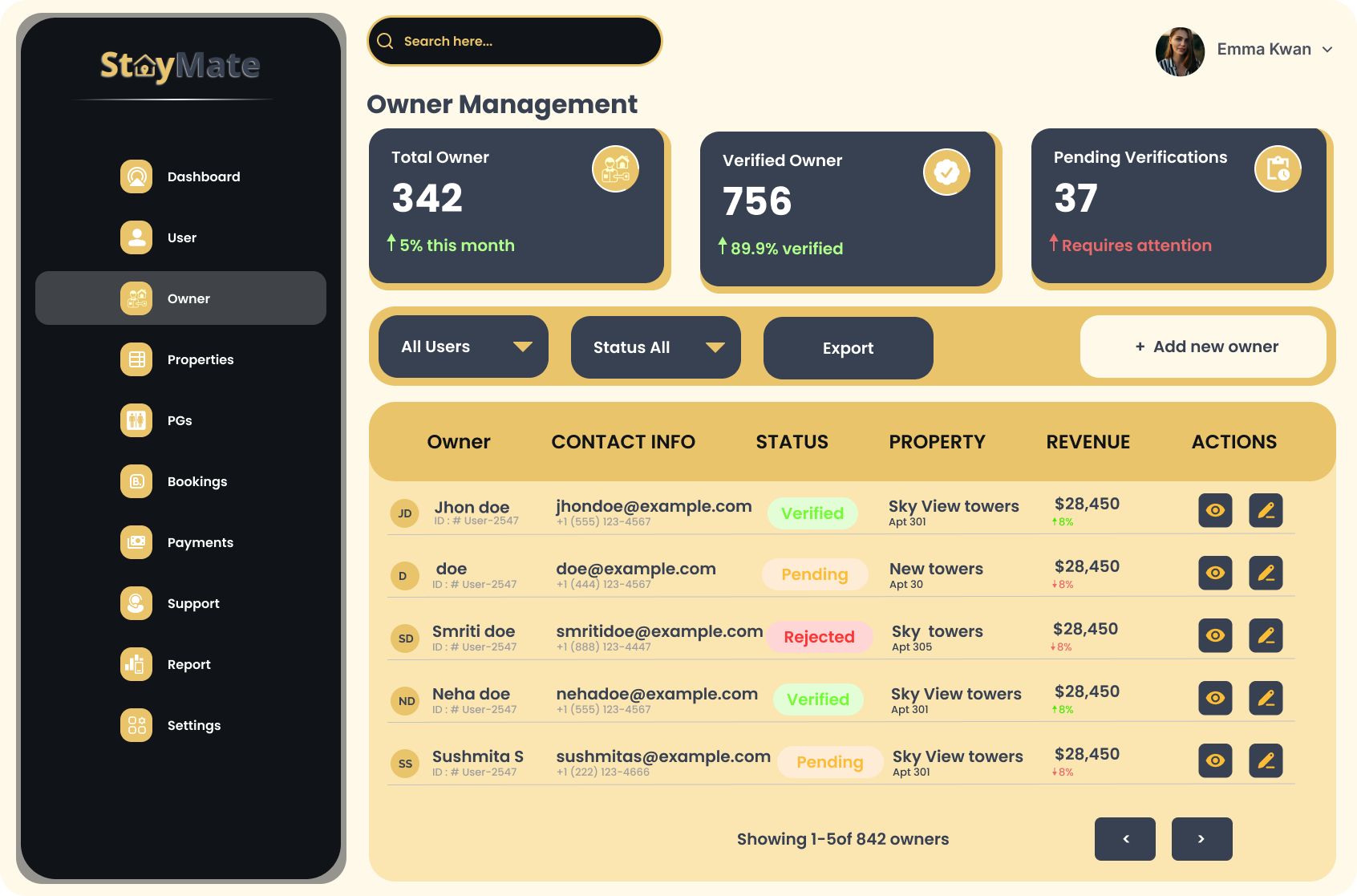Viewport: 1357px width, 896px height.
Task: Edit Smriti doe's owner record
Action: [x=1266, y=636]
